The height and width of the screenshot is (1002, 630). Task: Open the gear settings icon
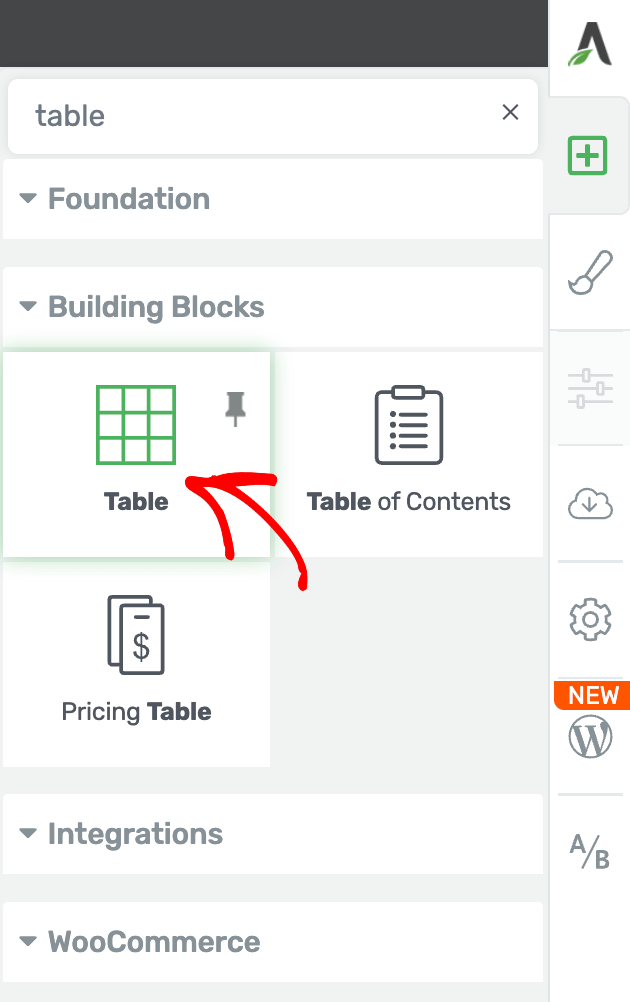[590, 619]
